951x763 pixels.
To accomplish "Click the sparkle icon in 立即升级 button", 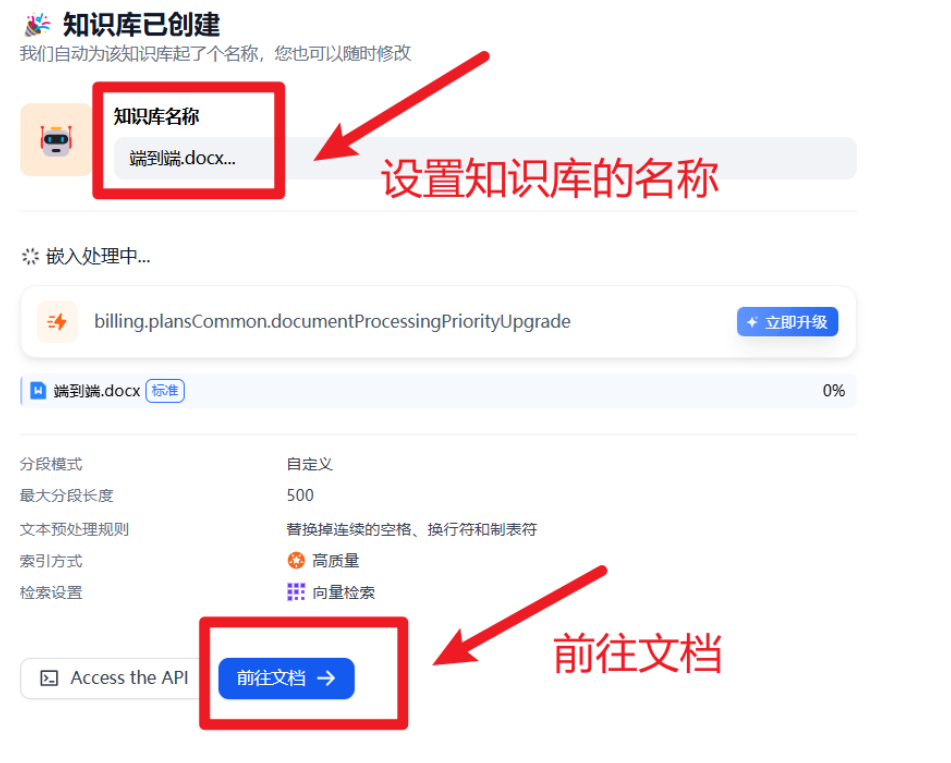I will [x=753, y=322].
